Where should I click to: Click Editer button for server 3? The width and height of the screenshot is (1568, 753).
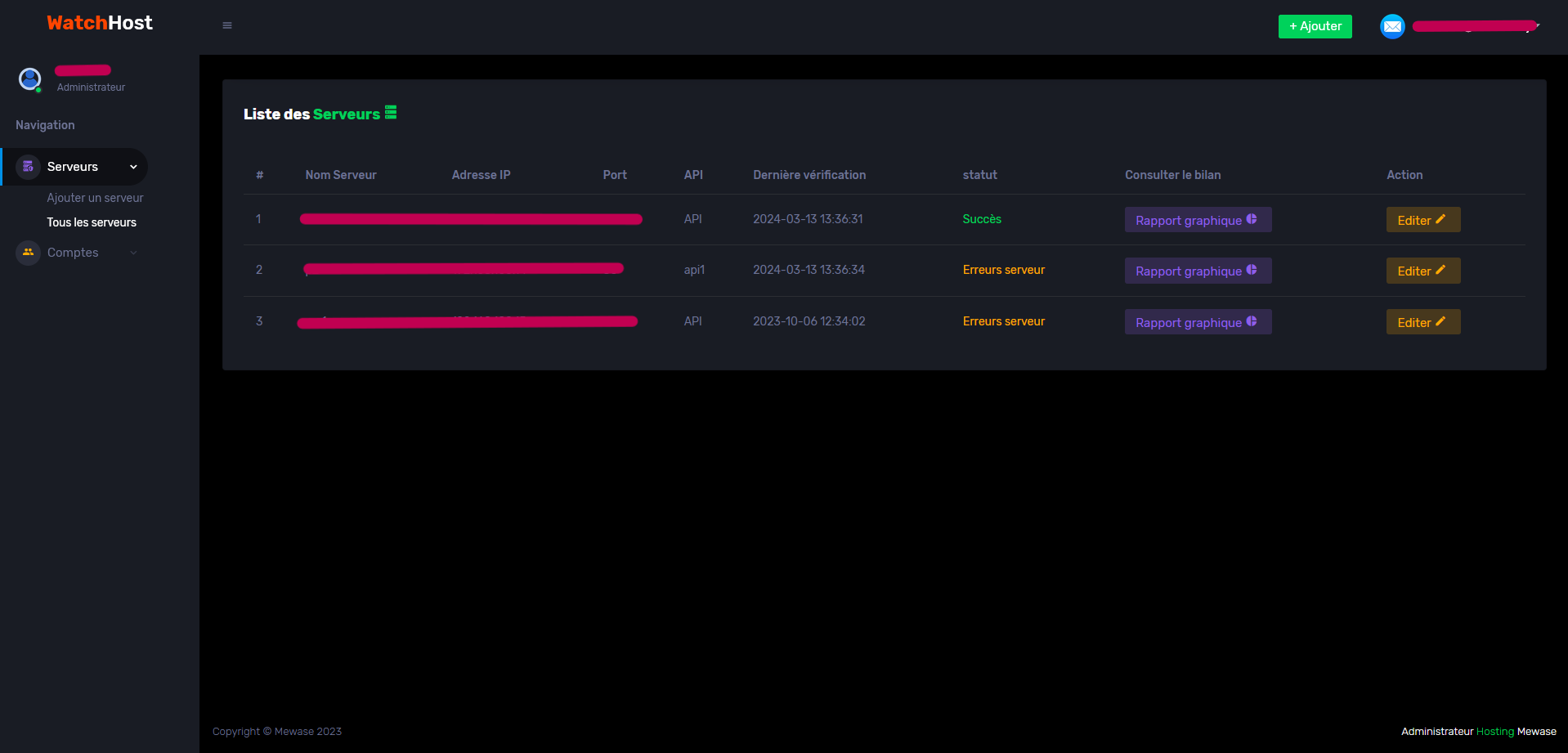[x=1422, y=322]
